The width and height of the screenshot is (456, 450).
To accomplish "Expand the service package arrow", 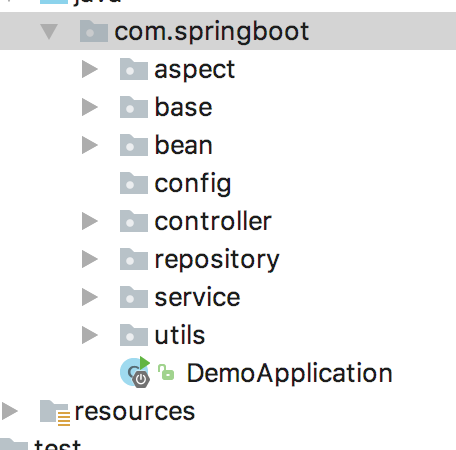I will (90, 297).
